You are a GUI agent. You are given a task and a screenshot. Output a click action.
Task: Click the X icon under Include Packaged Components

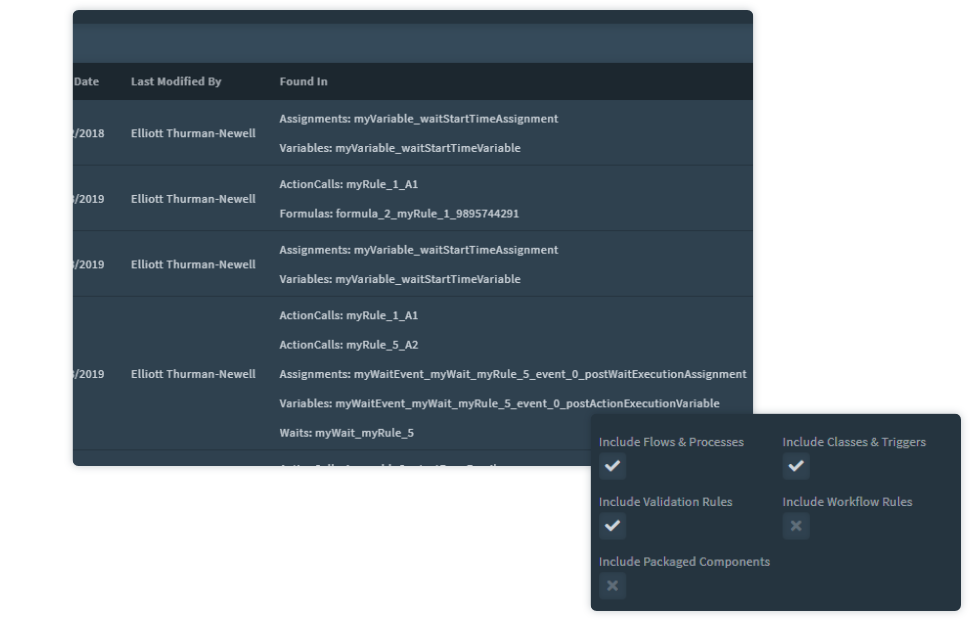pyautogui.click(x=612, y=586)
